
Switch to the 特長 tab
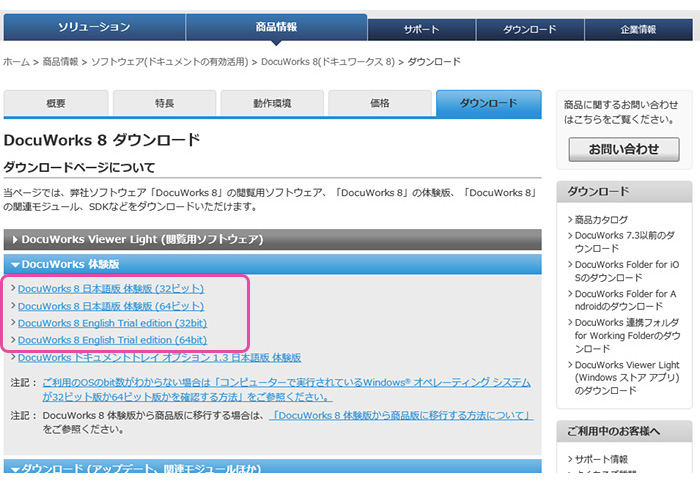point(164,103)
